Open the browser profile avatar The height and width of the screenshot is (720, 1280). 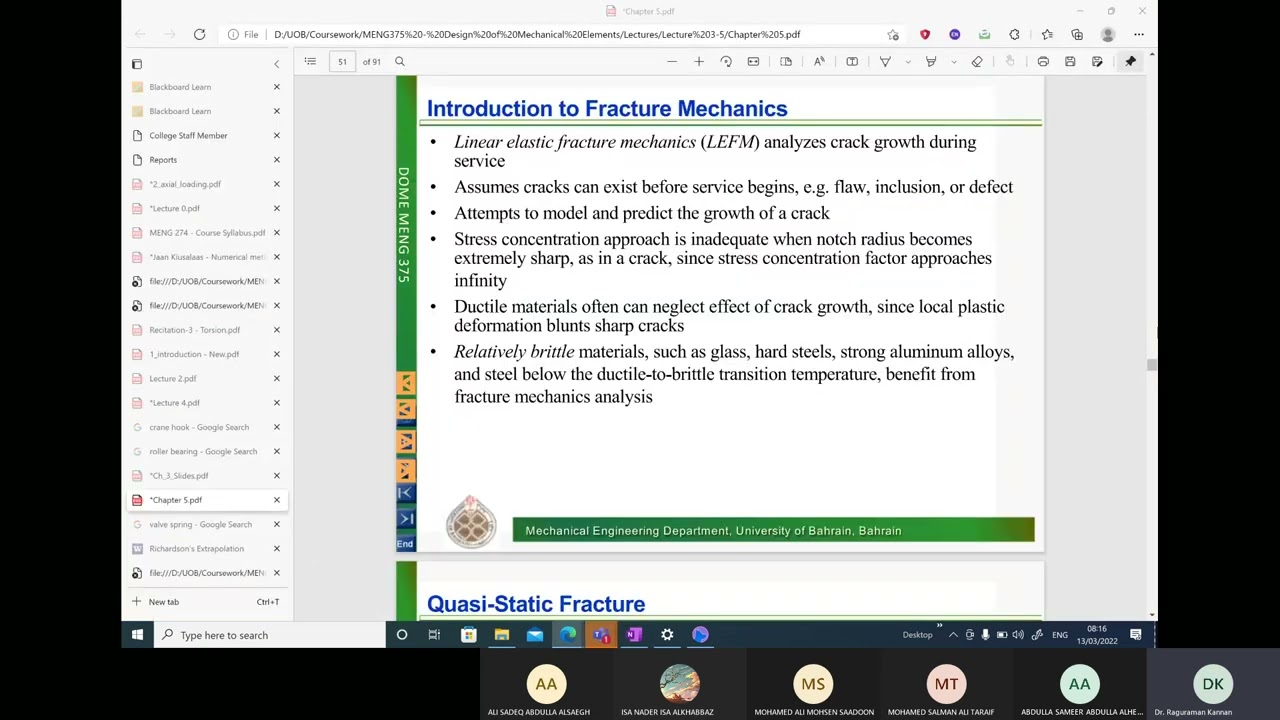[x=1108, y=34]
